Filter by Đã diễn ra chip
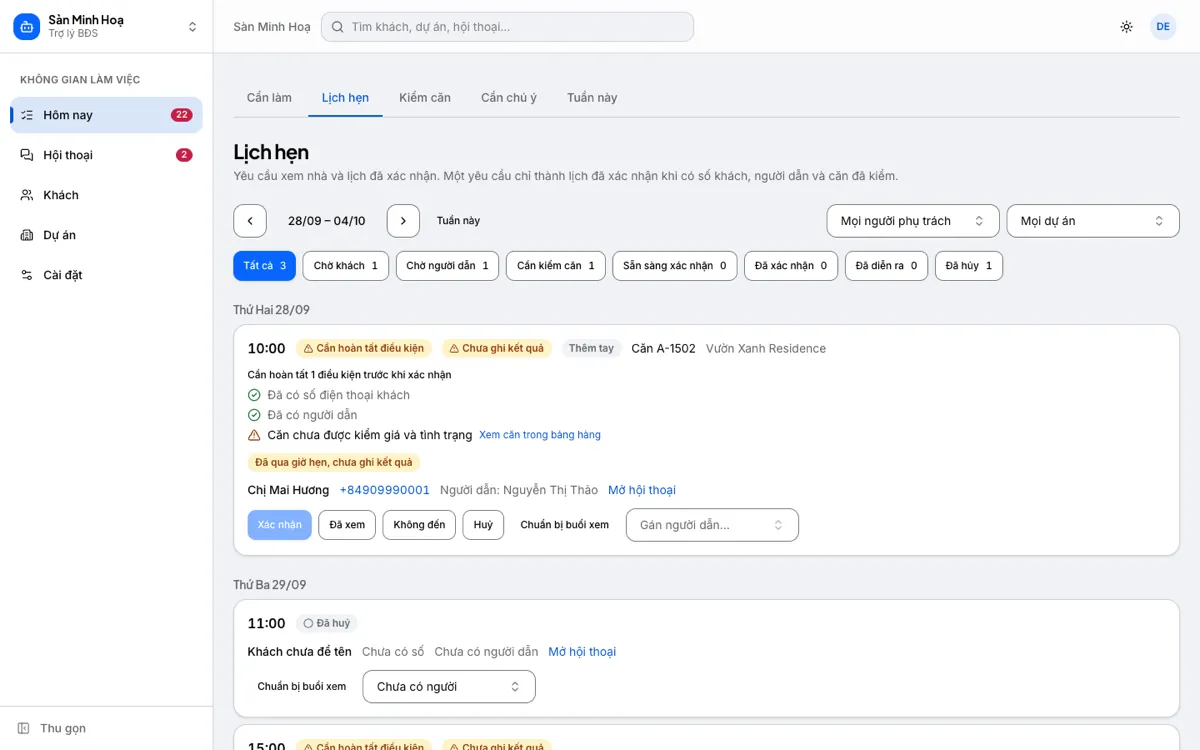The width and height of the screenshot is (1200, 750). tap(886, 266)
